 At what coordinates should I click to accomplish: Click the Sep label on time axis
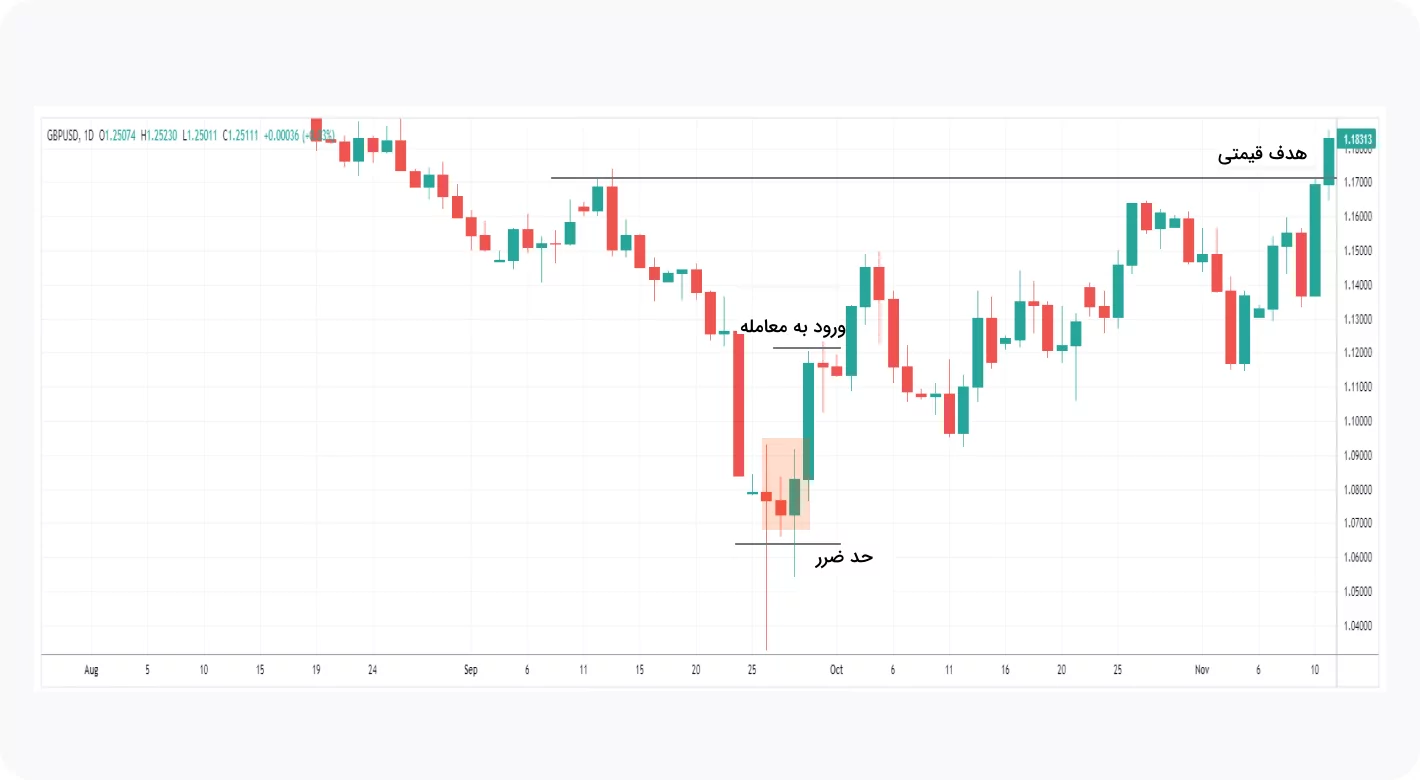[x=470, y=670]
